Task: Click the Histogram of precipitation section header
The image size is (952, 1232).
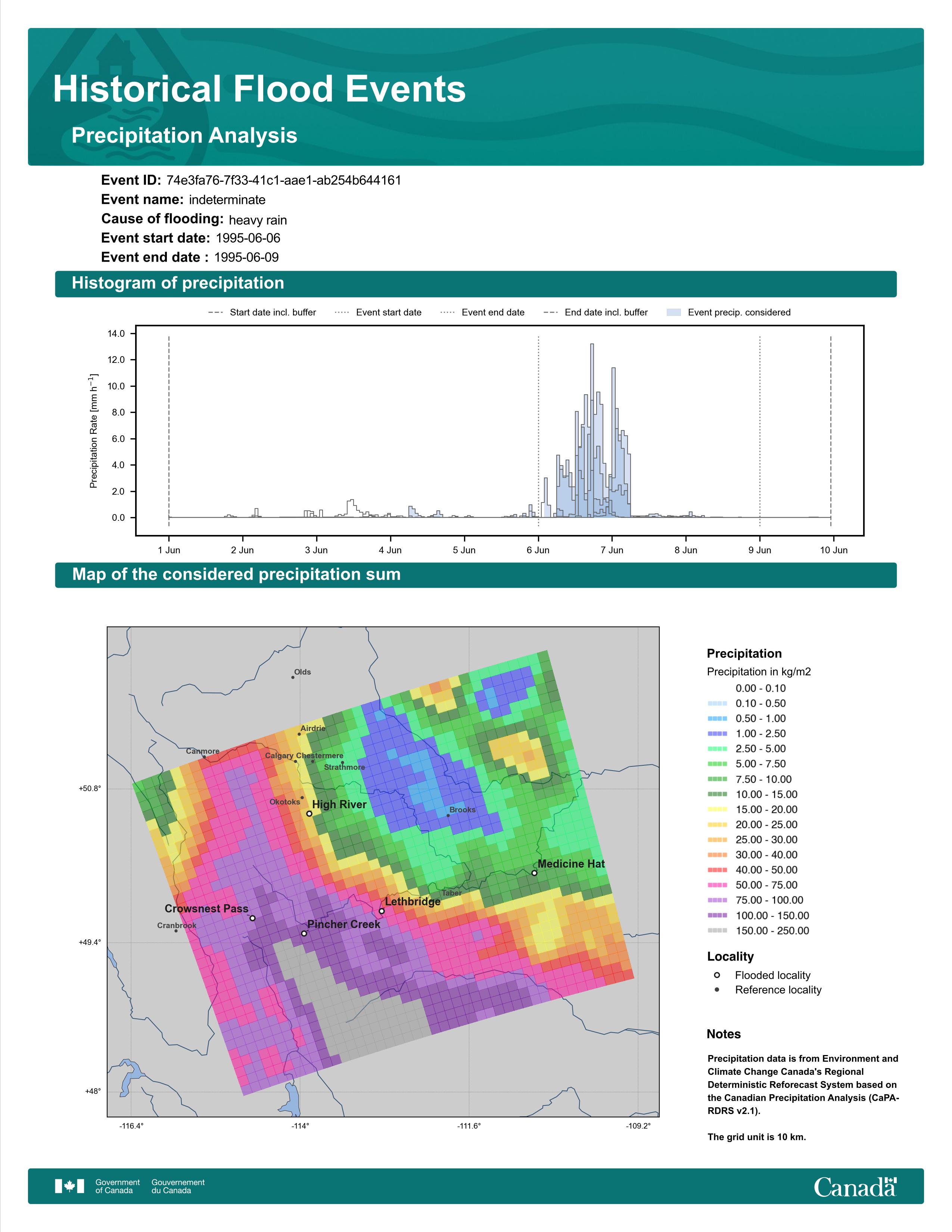Action: point(475,284)
